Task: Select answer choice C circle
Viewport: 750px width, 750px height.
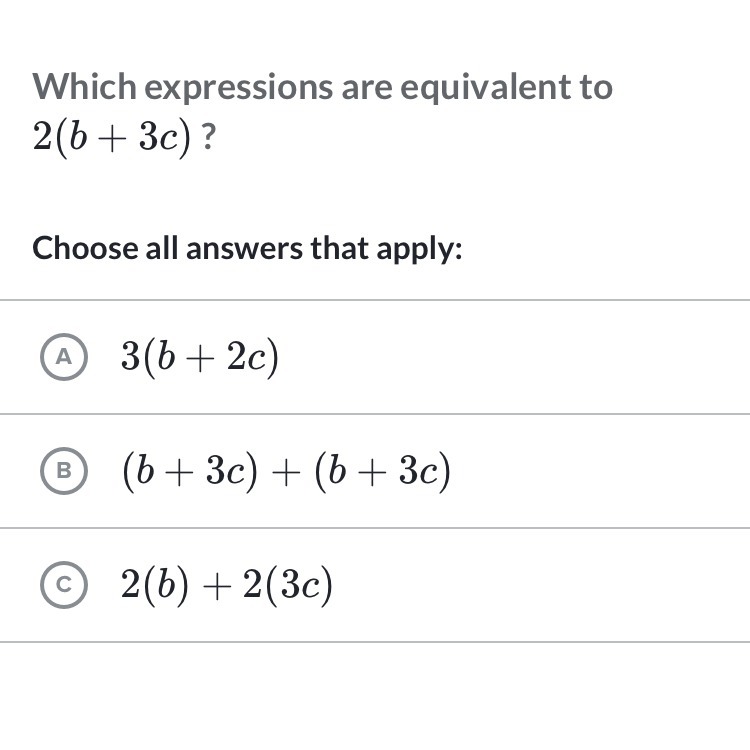Action: [64, 585]
